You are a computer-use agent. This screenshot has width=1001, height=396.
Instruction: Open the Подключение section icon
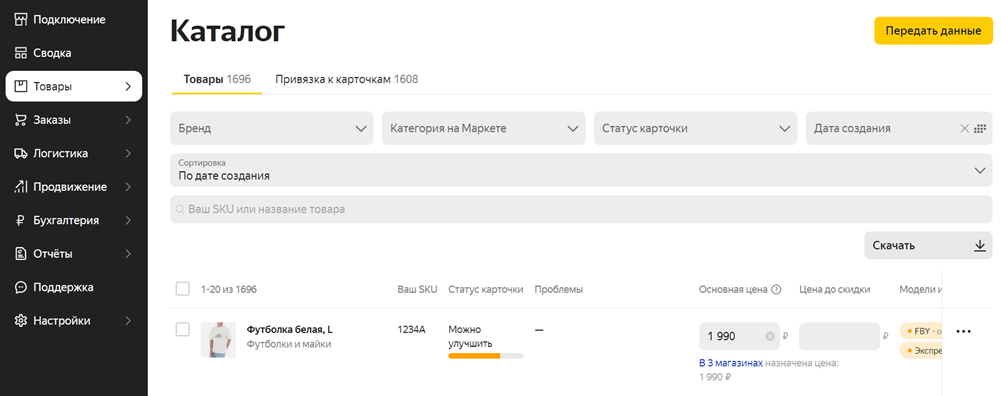pos(21,20)
